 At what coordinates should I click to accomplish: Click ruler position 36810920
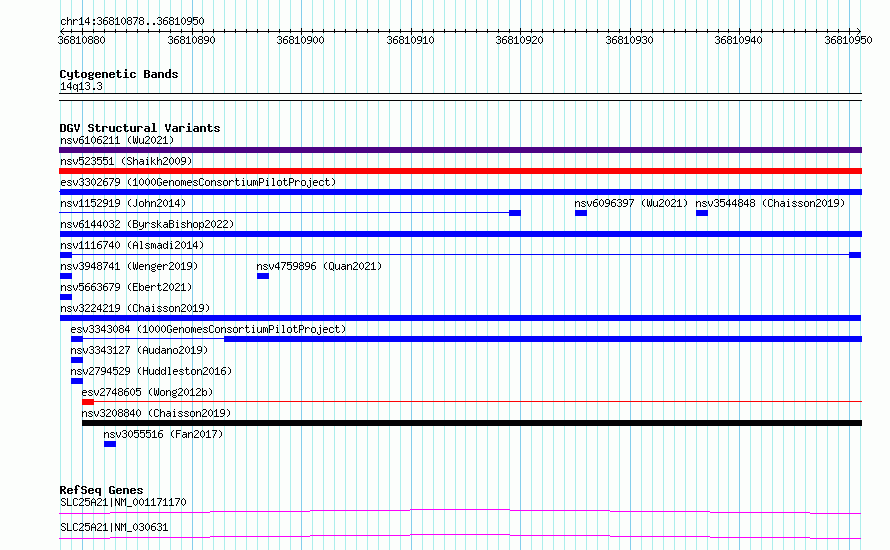(x=519, y=40)
